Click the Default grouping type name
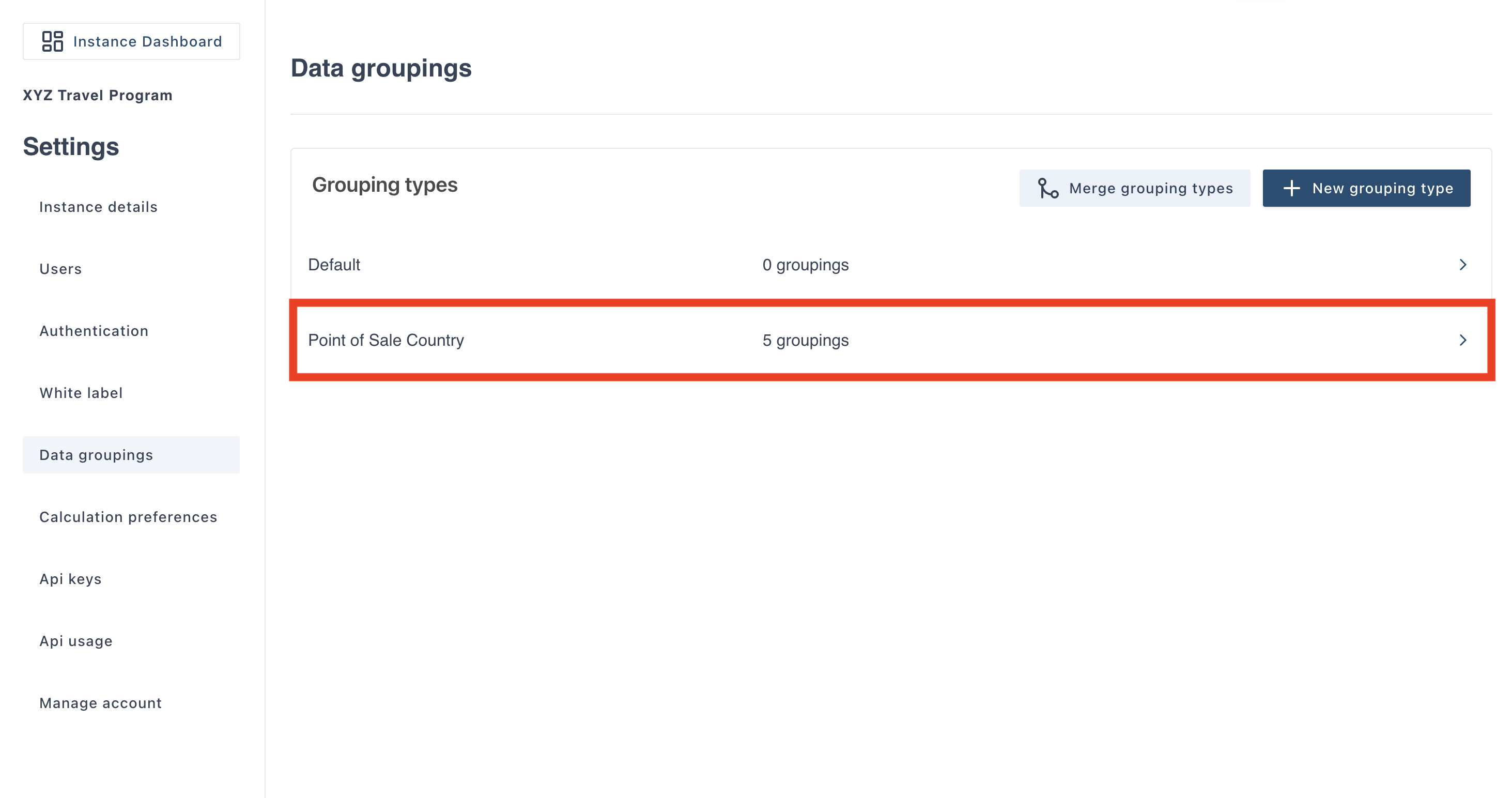This screenshot has height=798, width=1512. pyautogui.click(x=334, y=265)
